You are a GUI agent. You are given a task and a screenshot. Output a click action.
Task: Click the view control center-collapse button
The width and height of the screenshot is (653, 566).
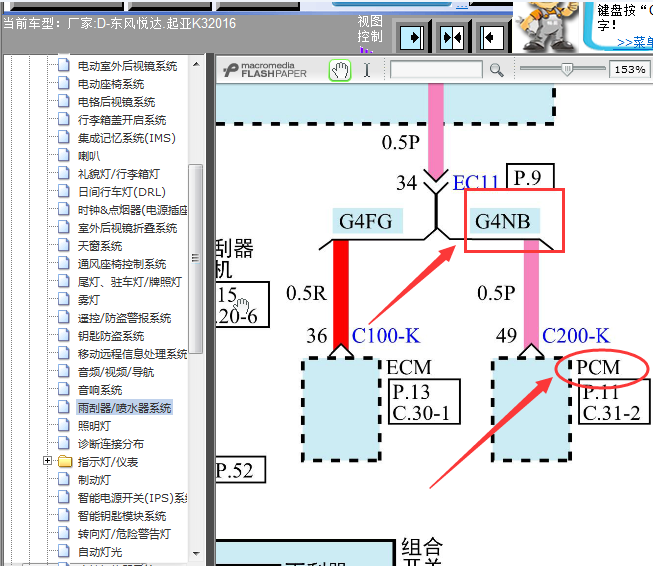tap(452, 38)
